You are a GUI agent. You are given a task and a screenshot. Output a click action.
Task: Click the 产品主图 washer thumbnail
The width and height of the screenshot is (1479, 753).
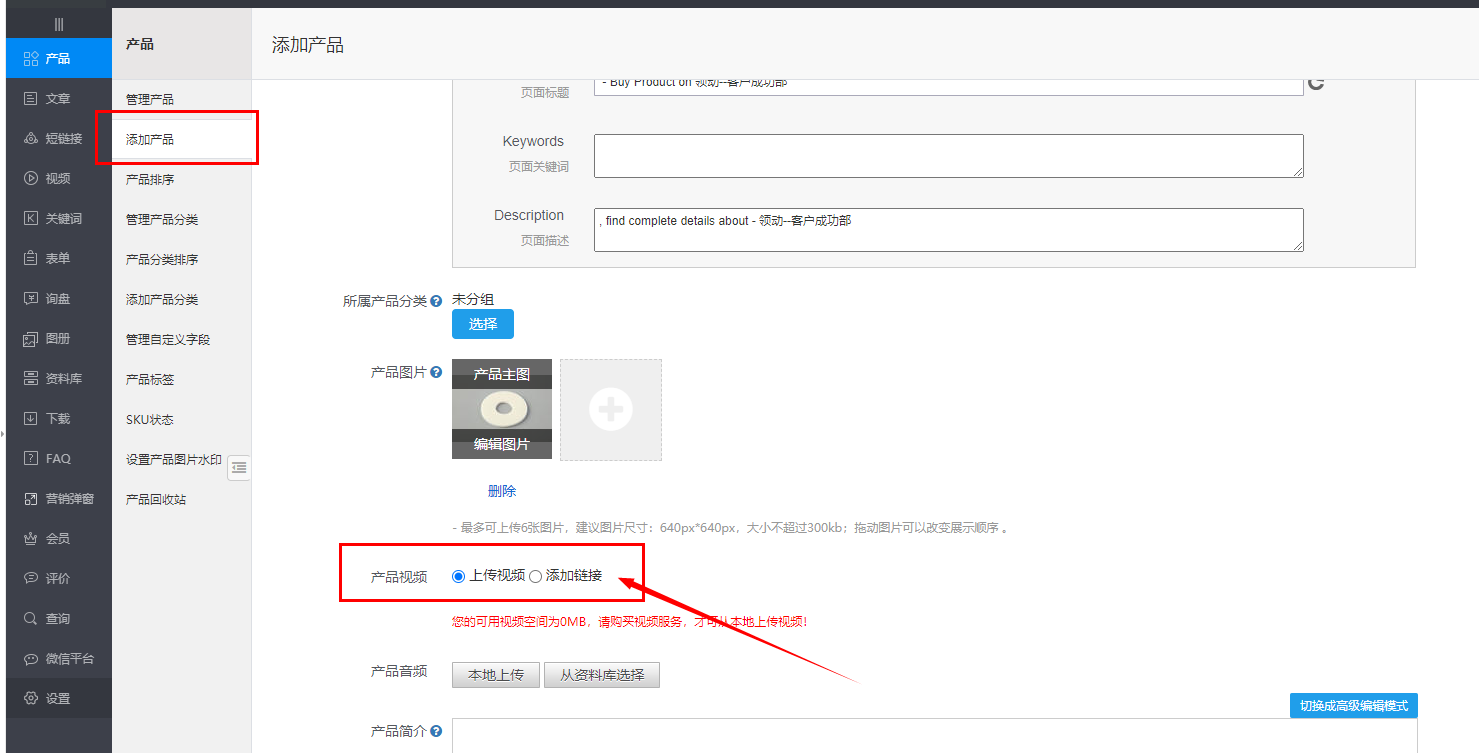501,408
